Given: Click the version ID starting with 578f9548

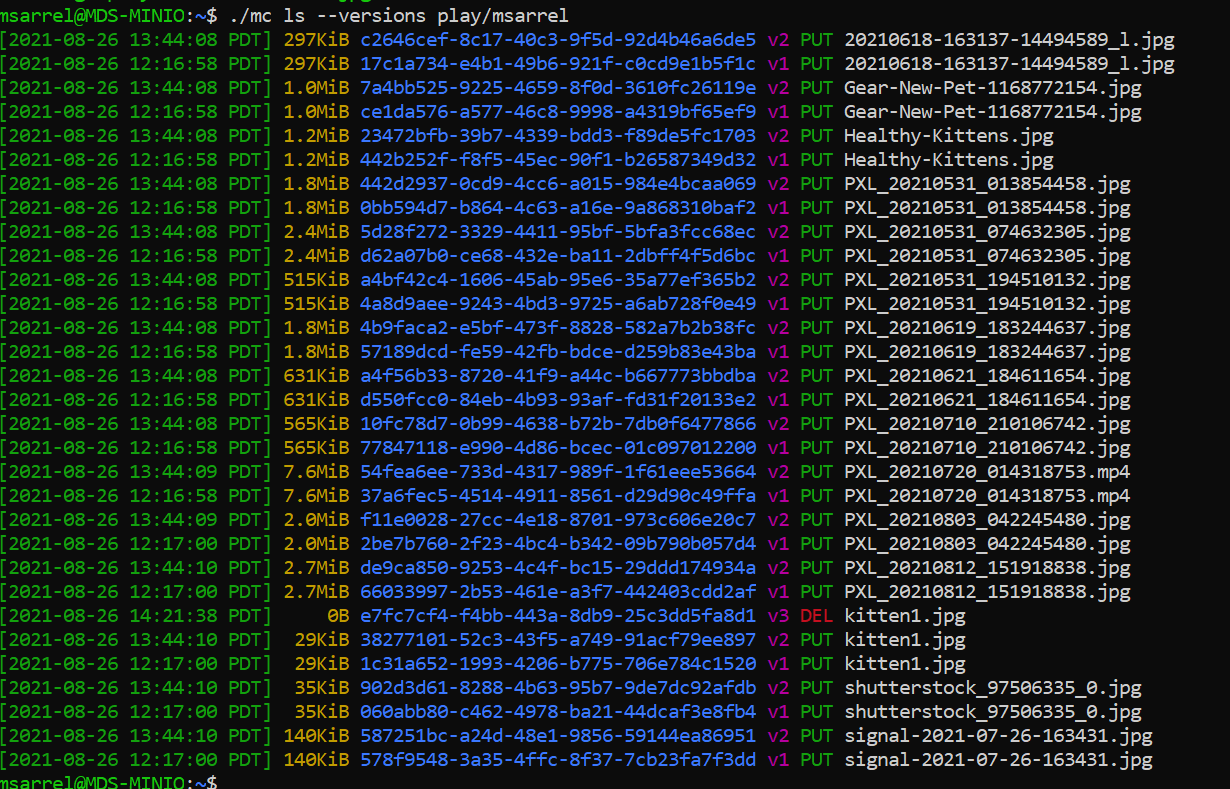Looking at the screenshot, I should (x=558, y=760).
